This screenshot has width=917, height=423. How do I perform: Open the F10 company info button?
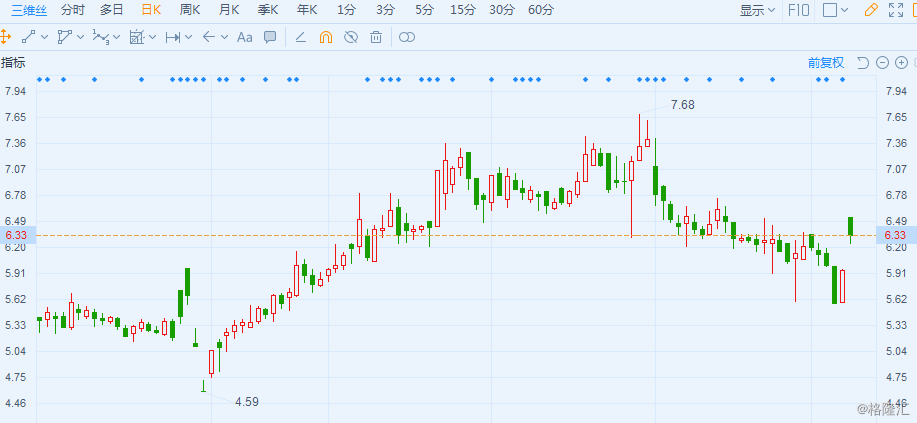pyautogui.click(x=799, y=10)
